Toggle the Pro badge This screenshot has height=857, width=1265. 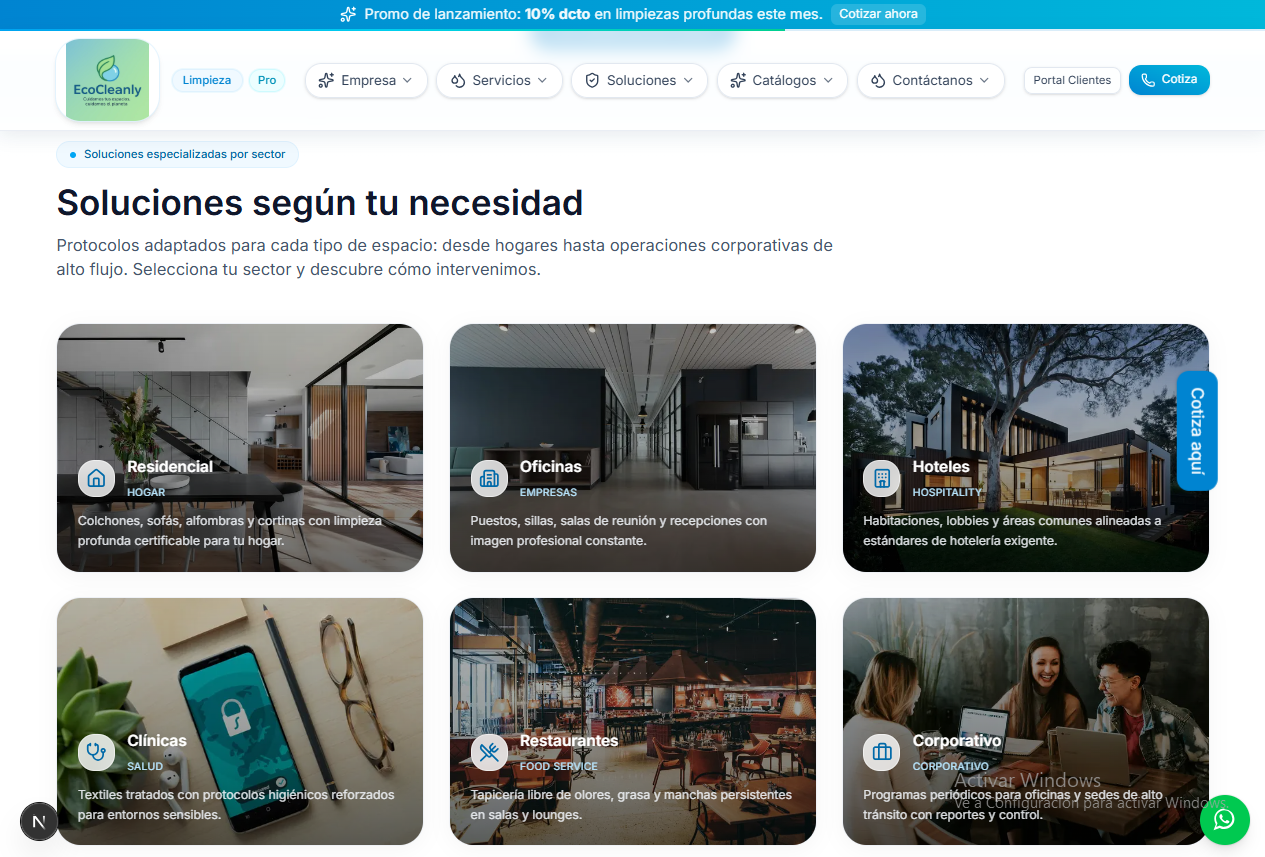tap(267, 79)
